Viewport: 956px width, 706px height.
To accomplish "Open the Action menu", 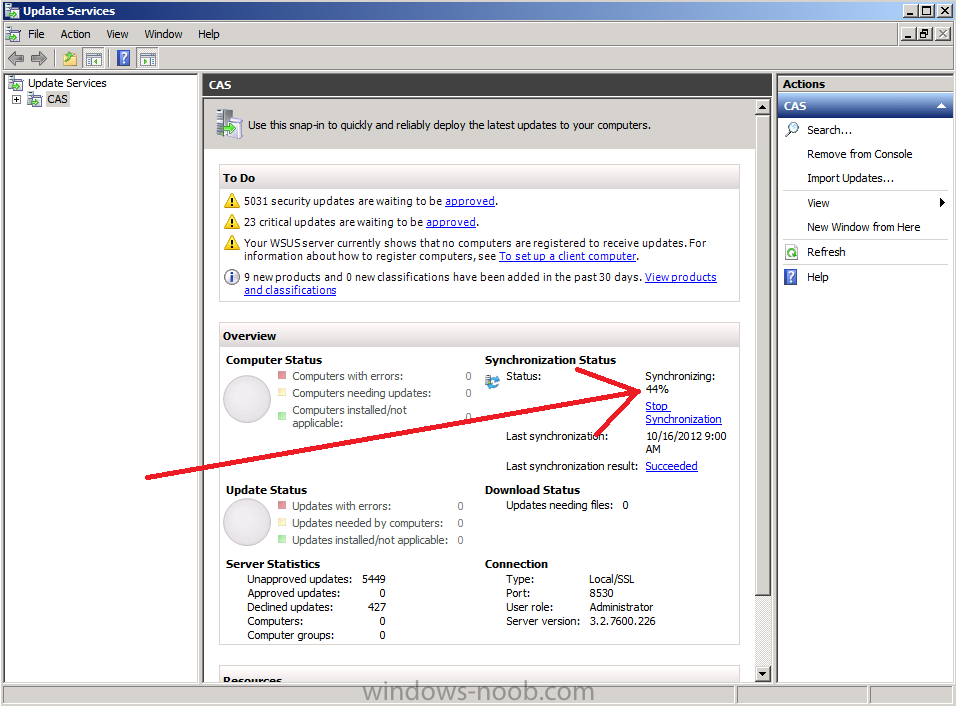I will 75,34.
